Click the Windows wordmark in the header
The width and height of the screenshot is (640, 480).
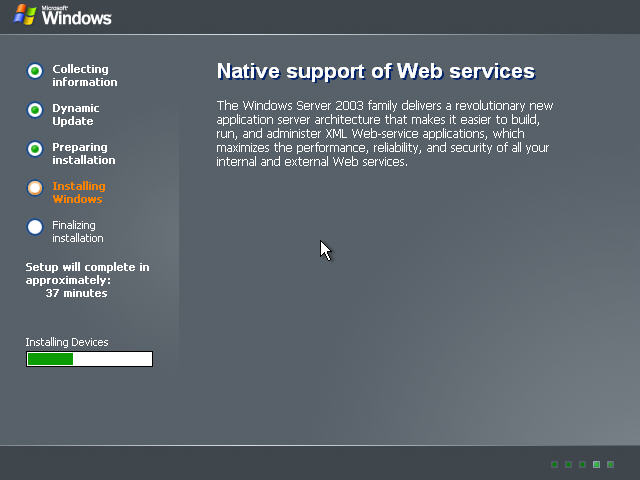point(76,17)
